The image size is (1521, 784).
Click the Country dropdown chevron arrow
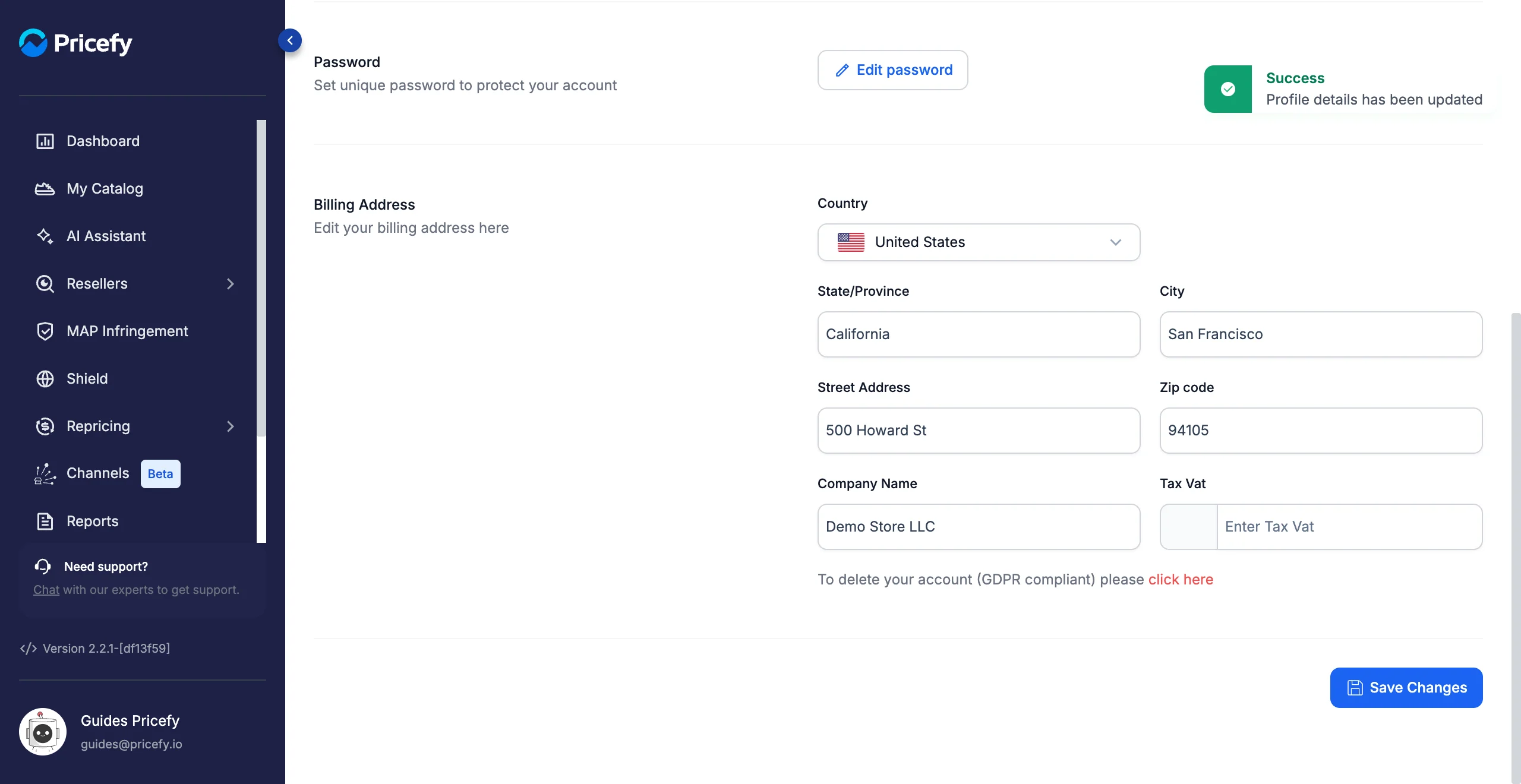1115,242
